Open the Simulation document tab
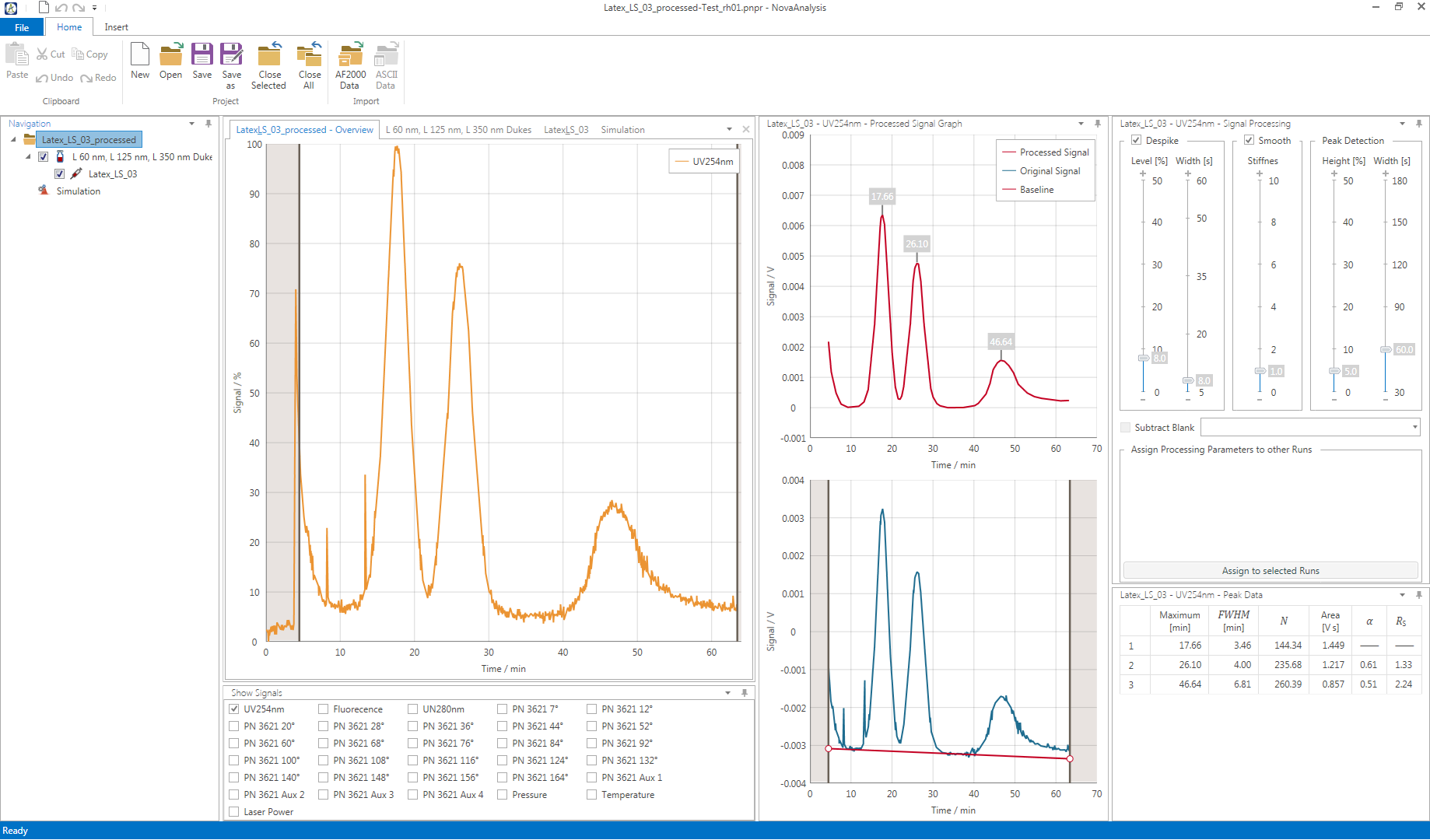1430x840 pixels. tap(622, 129)
